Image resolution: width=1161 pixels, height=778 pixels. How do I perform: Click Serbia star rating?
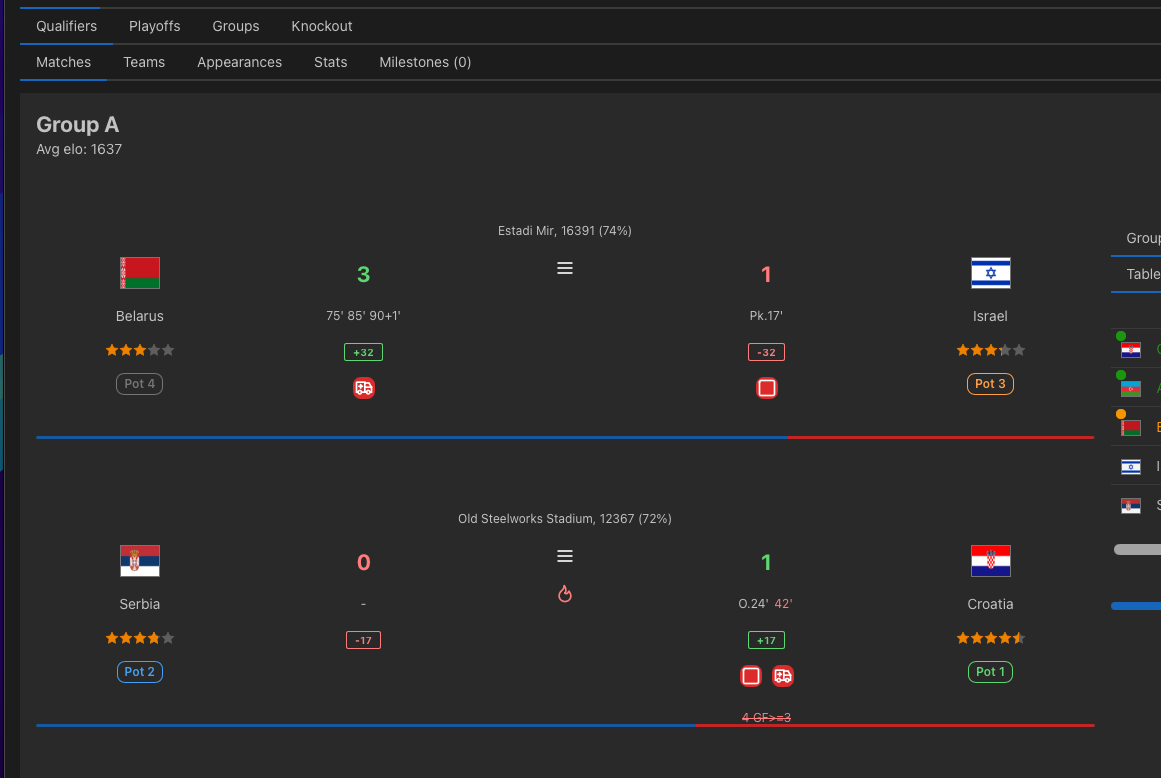point(140,638)
